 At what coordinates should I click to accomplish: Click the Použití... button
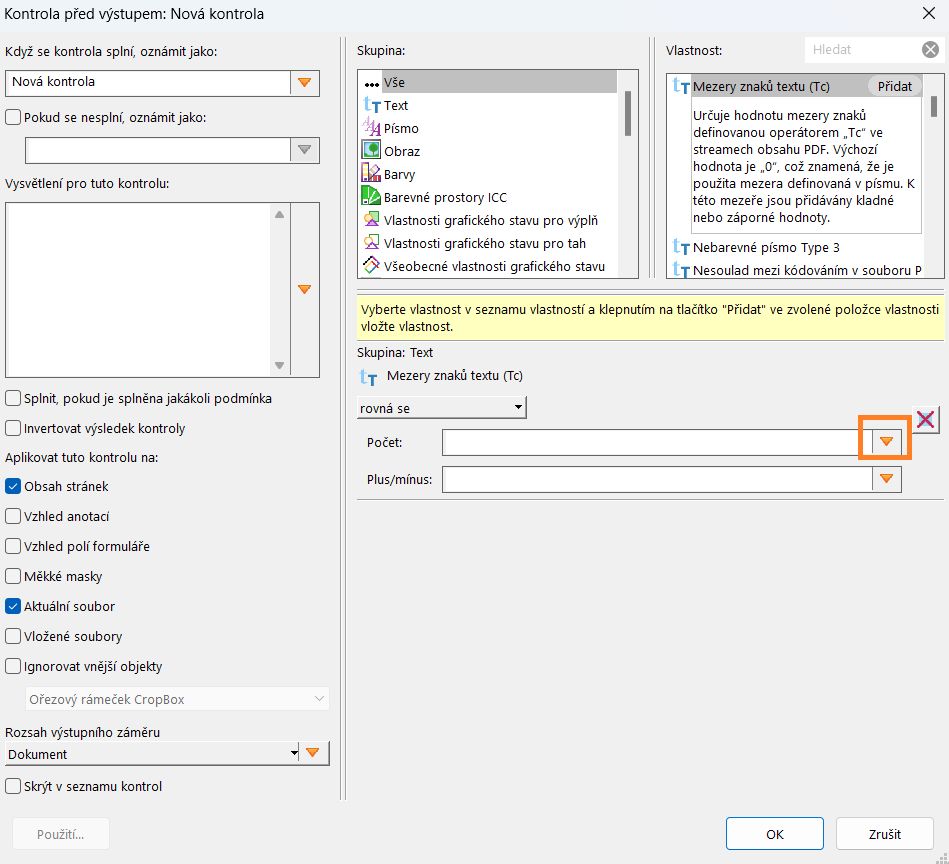tap(61, 834)
